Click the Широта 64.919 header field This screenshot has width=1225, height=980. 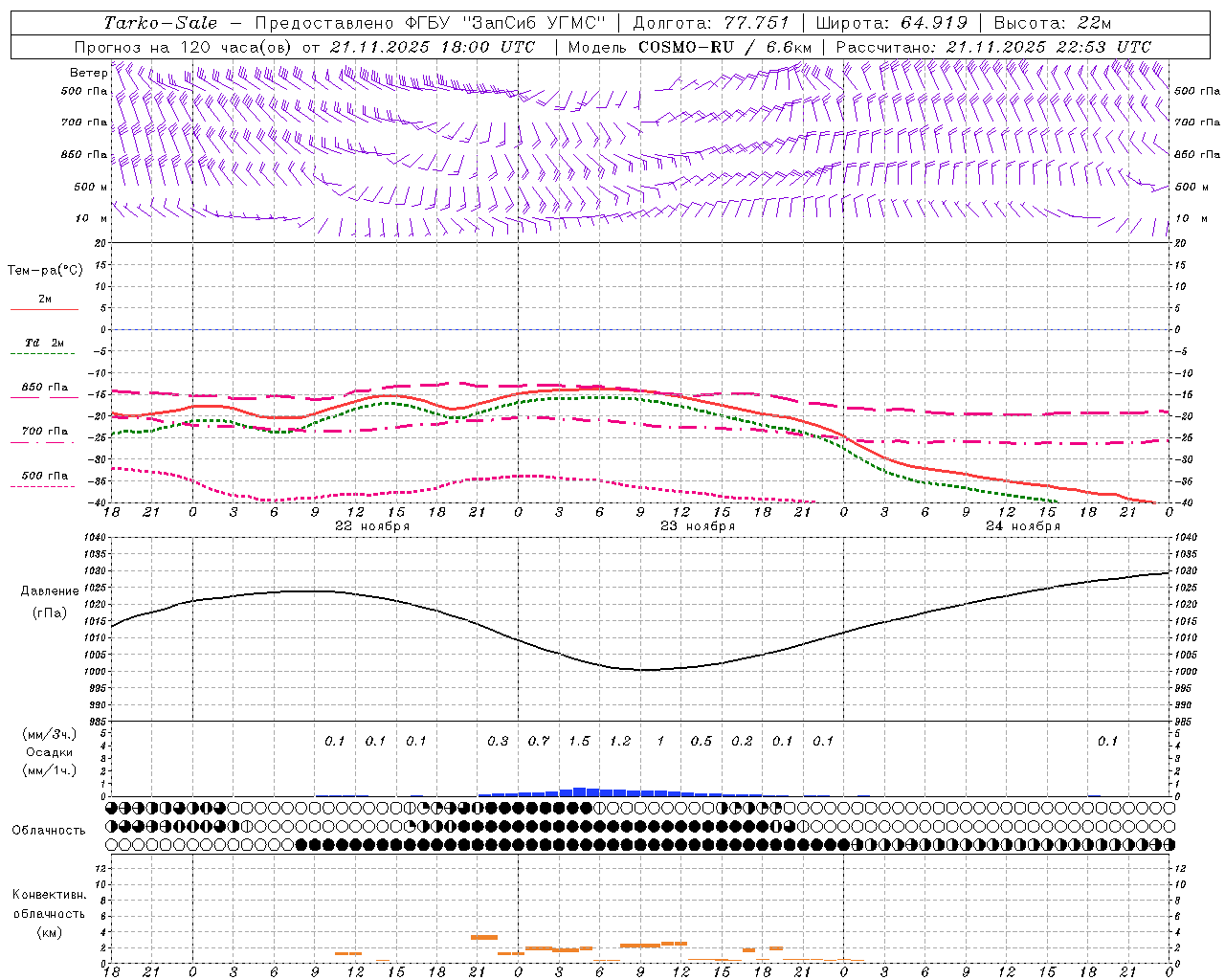coord(891,23)
